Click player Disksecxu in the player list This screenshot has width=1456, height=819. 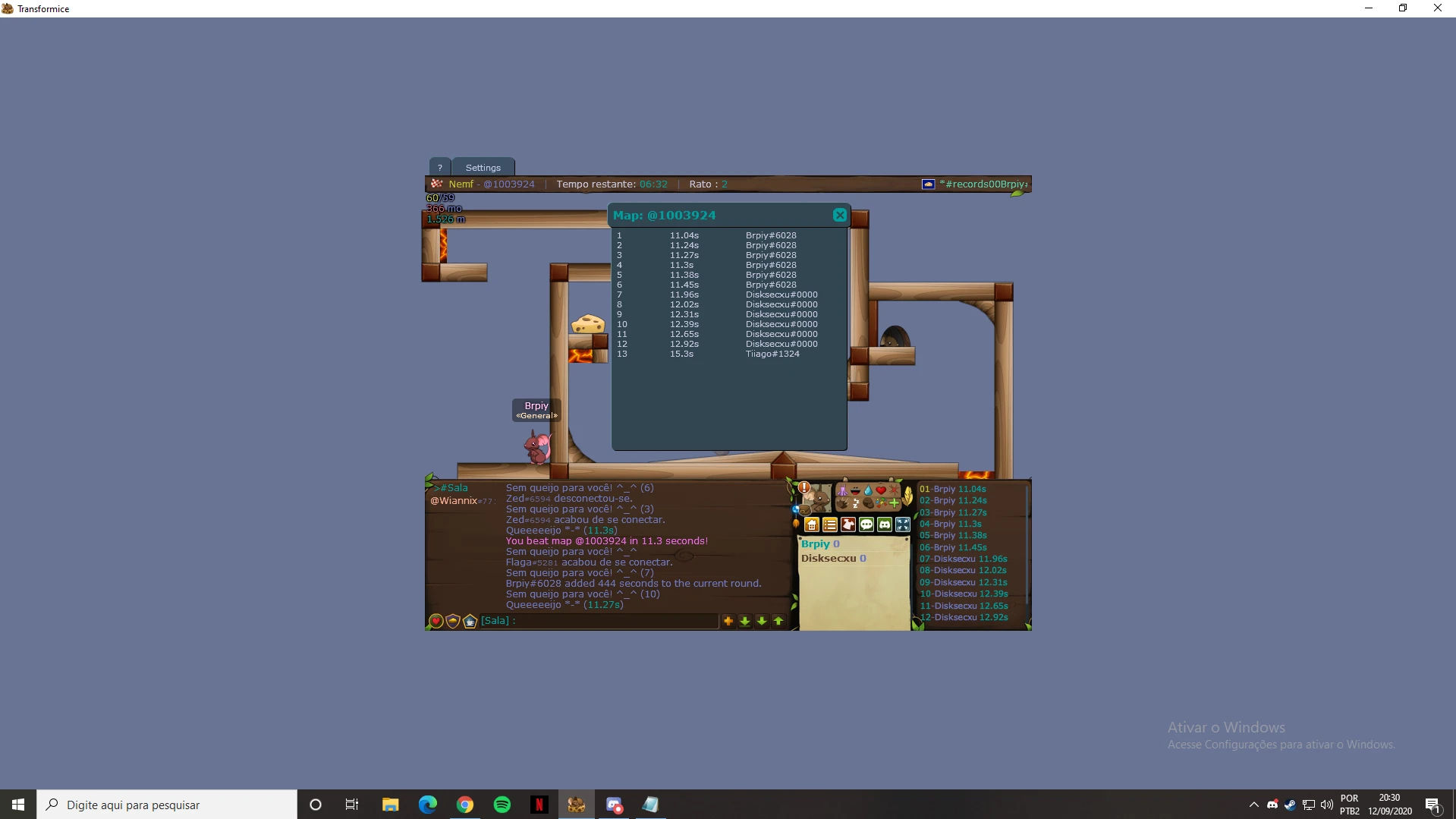(x=829, y=559)
